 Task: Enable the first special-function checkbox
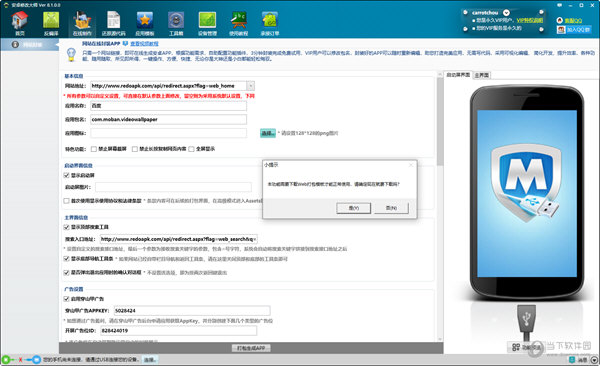click(94, 149)
